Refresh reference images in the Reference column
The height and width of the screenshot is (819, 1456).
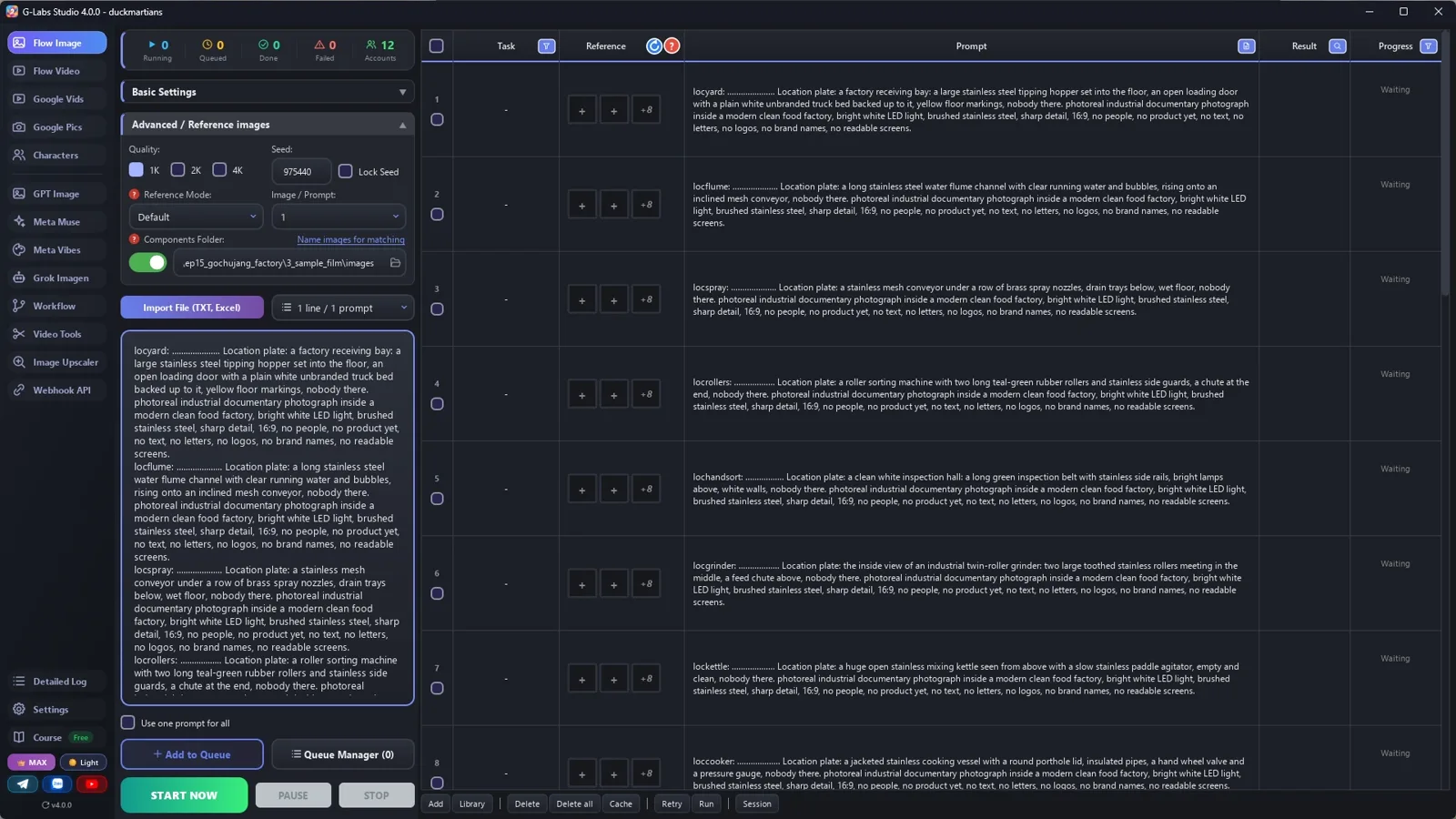tap(653, 46)
